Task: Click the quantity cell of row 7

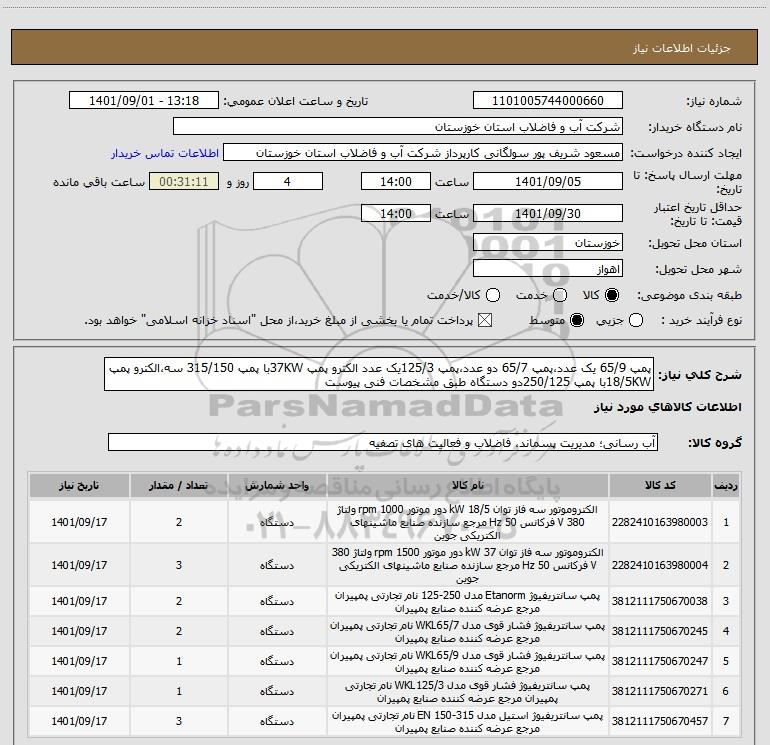Action: coord(179,721)
